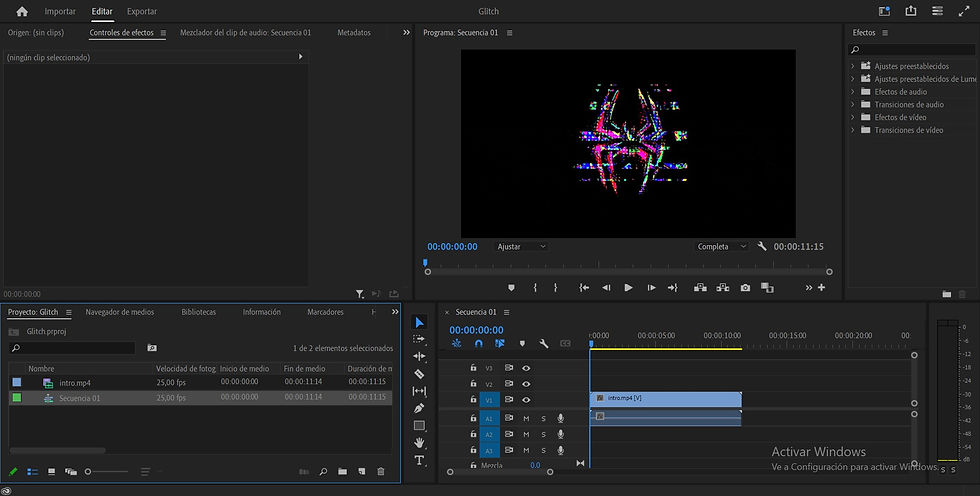Screen dimensions: 980x496
Task: Mute audio track A1
Action: point(526,418)
